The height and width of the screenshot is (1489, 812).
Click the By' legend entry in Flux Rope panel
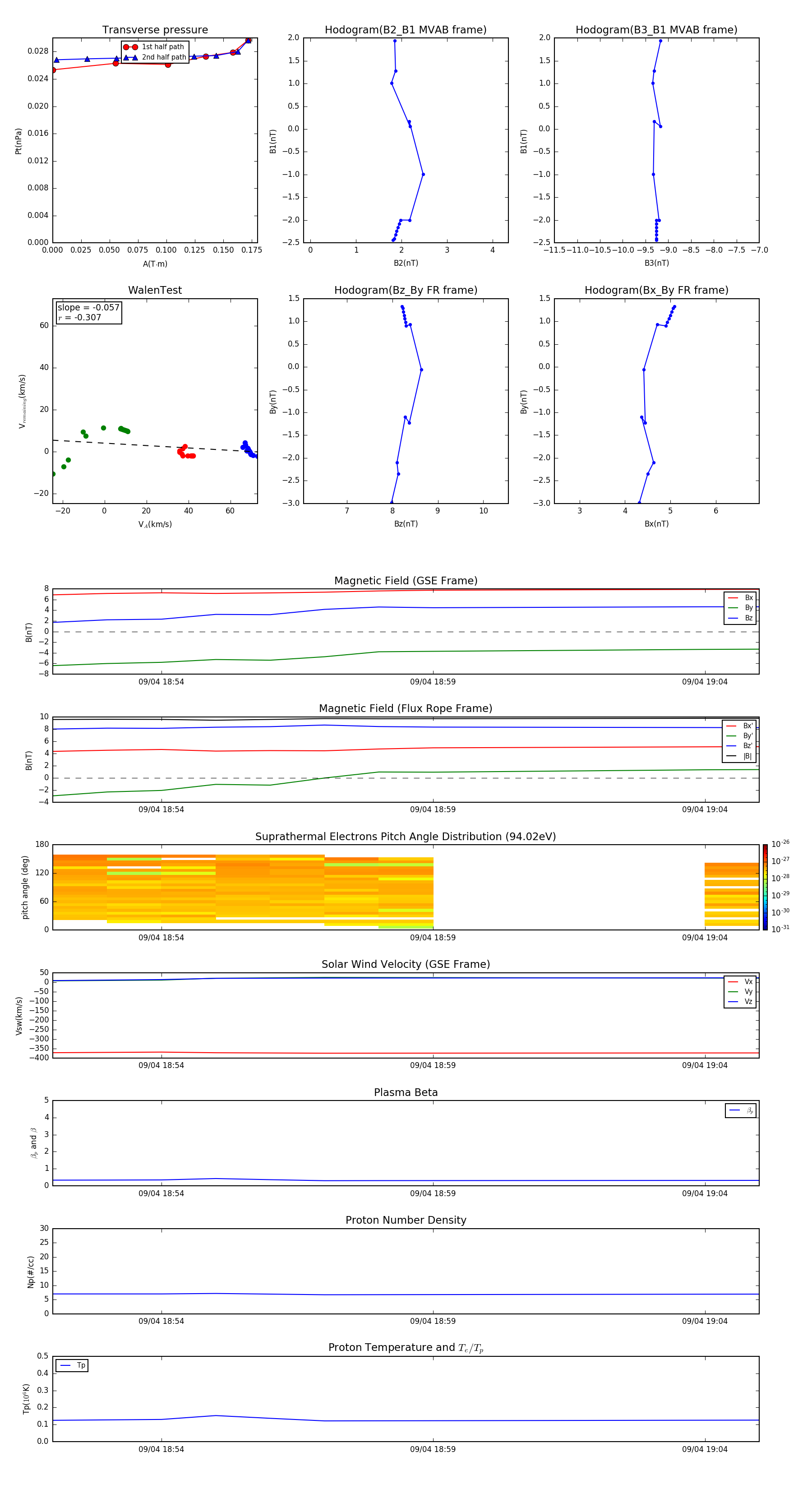tap(739, 736)
